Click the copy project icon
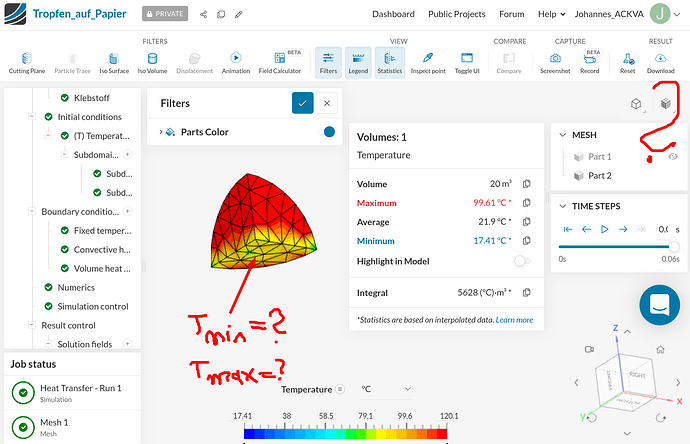This screenshot has width=690, height=444. [221, 15]
